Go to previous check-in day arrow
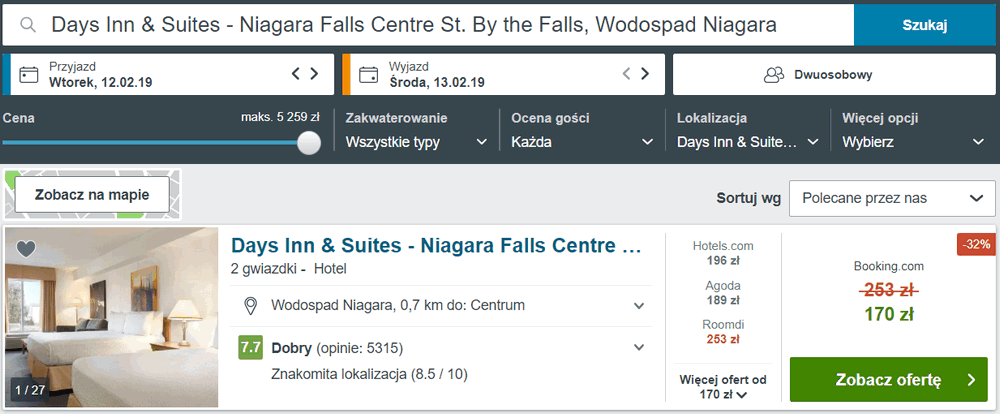 [x=296, y=74]
